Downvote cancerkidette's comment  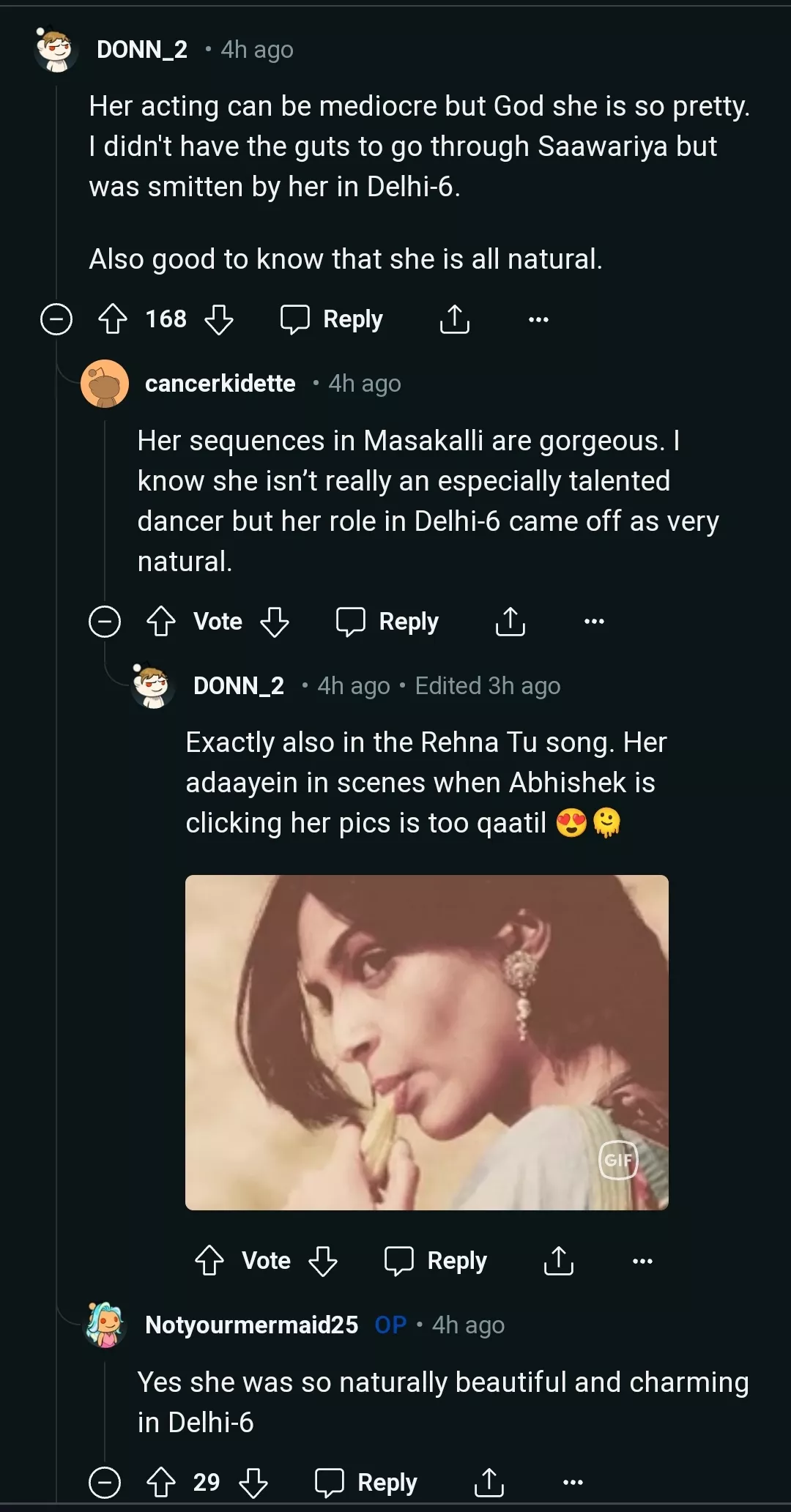(x=275, y=622)
